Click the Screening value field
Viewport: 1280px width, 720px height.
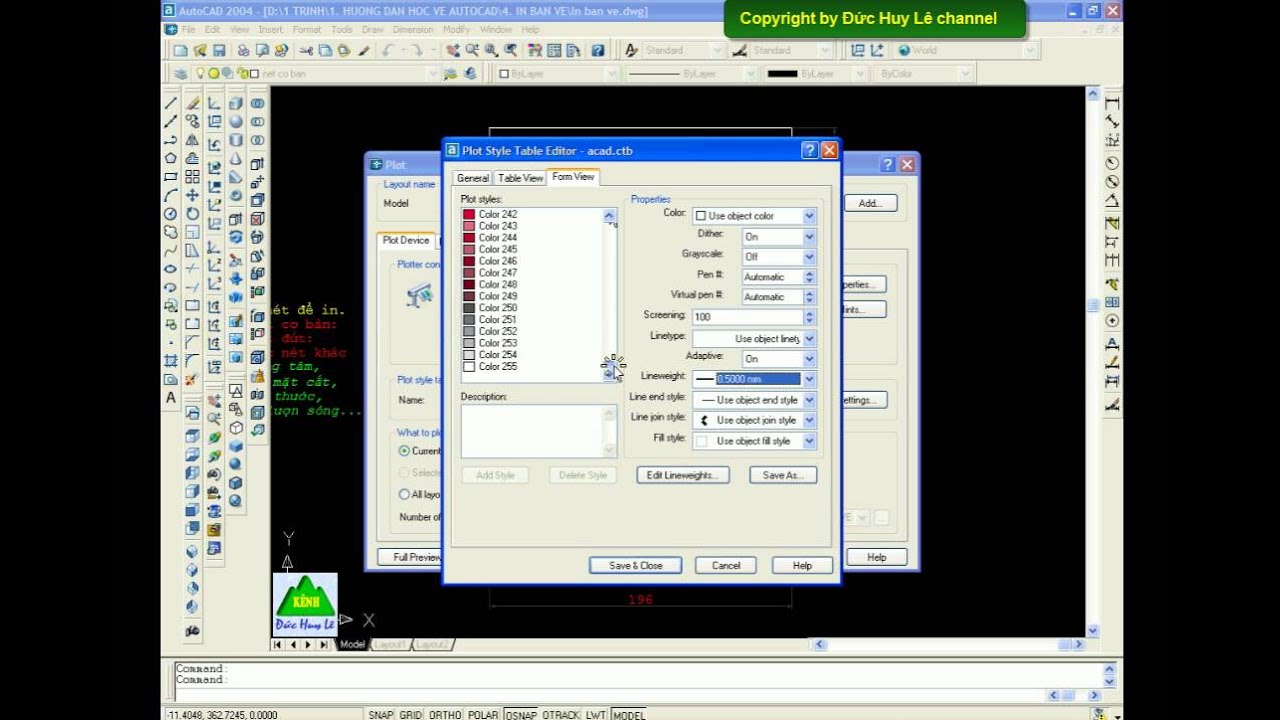(747, 316)
